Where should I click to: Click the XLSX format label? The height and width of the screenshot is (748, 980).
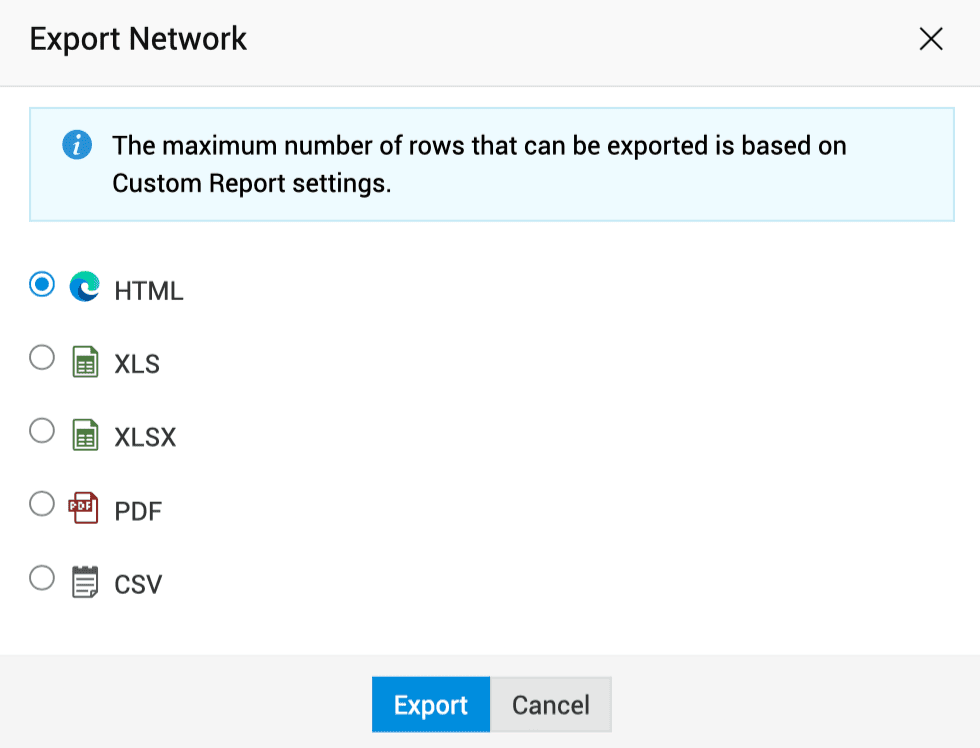[145, 437]
